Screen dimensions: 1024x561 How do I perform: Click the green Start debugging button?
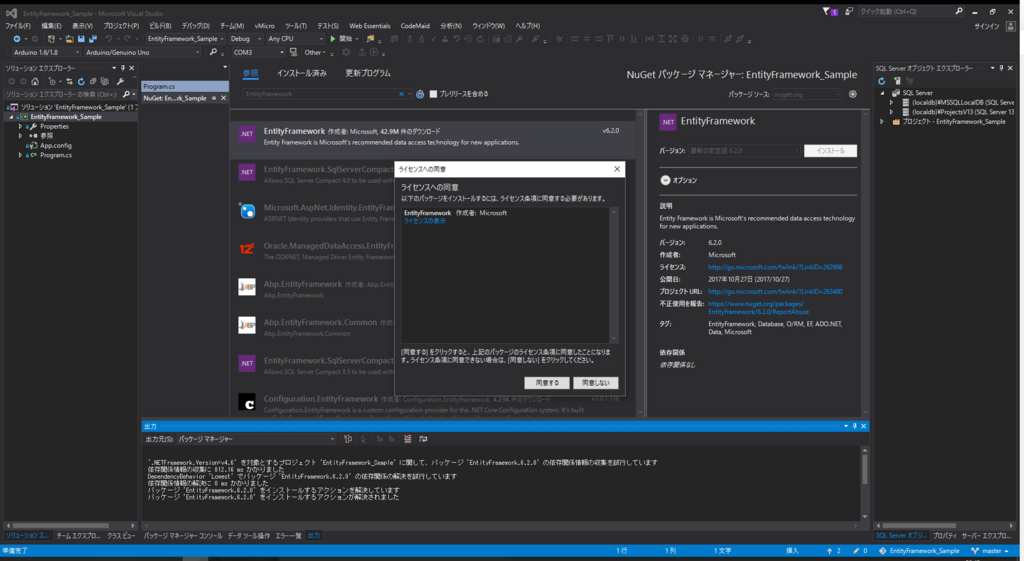pyautogui.click(x=333, y=39)
